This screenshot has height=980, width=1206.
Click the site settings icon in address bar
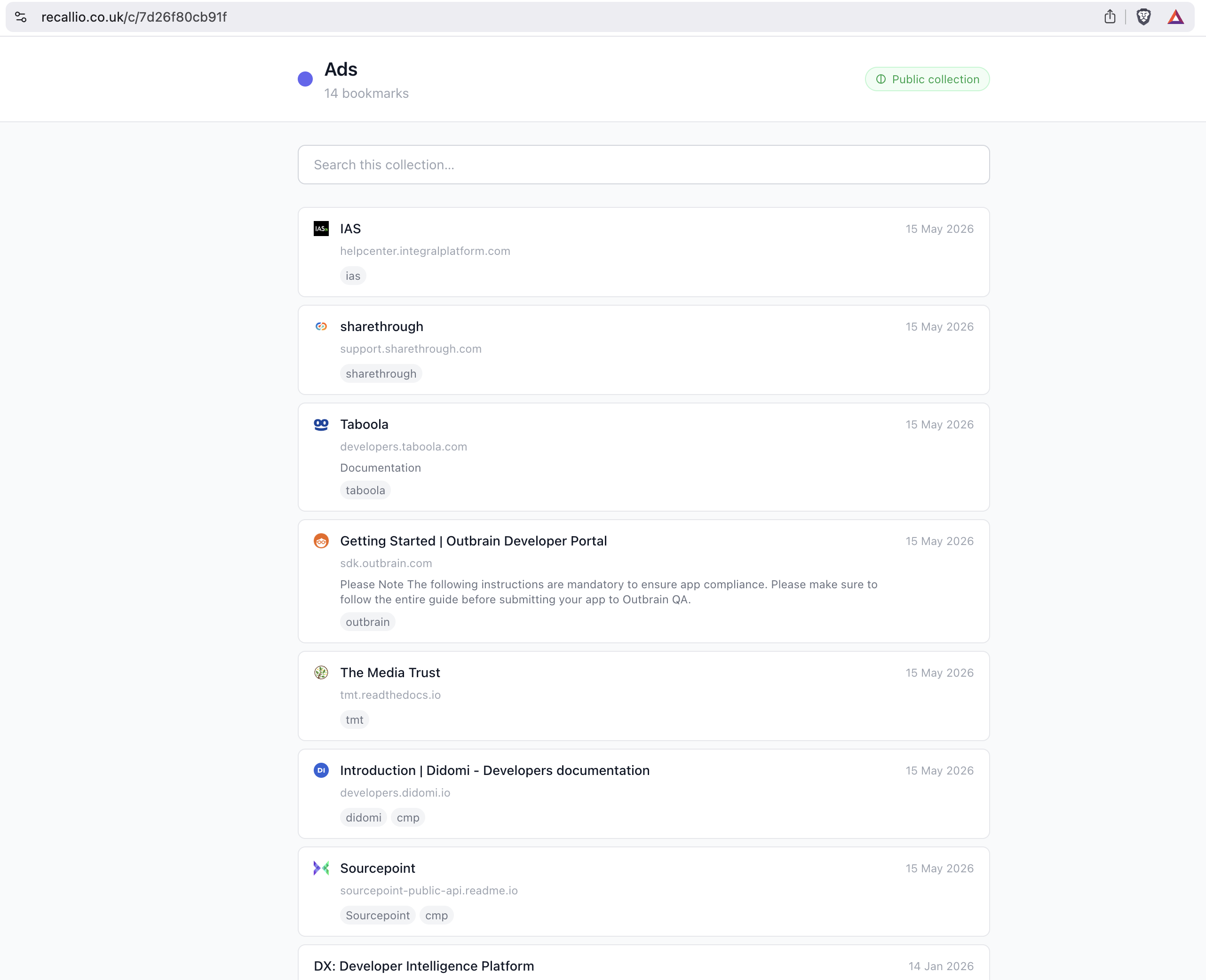tap(21, 17)
